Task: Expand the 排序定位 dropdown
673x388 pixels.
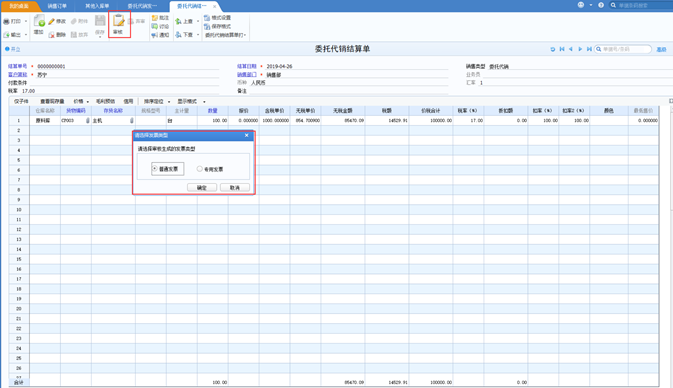Action: point(169,102)
